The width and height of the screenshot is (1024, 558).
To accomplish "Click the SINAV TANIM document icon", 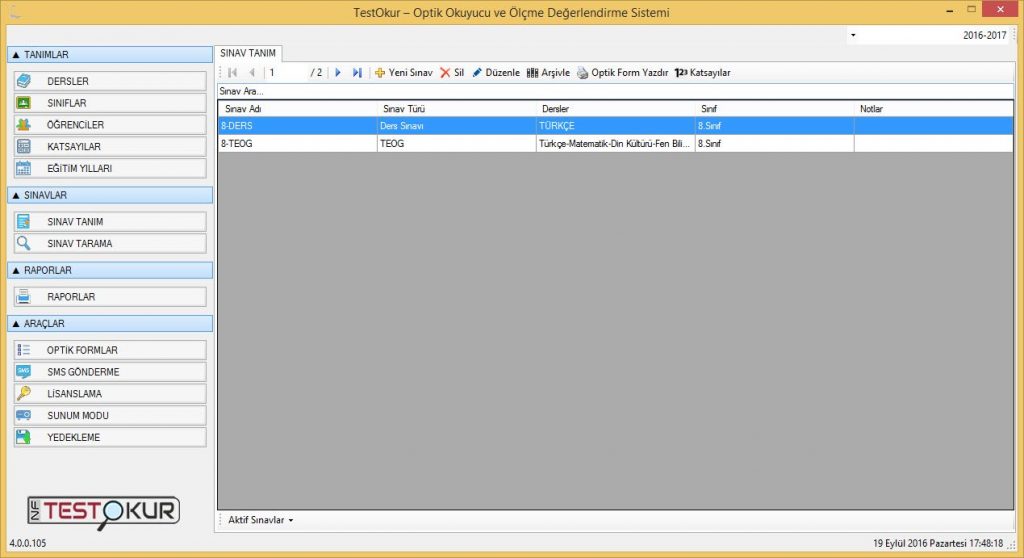I will pos(24,222).
